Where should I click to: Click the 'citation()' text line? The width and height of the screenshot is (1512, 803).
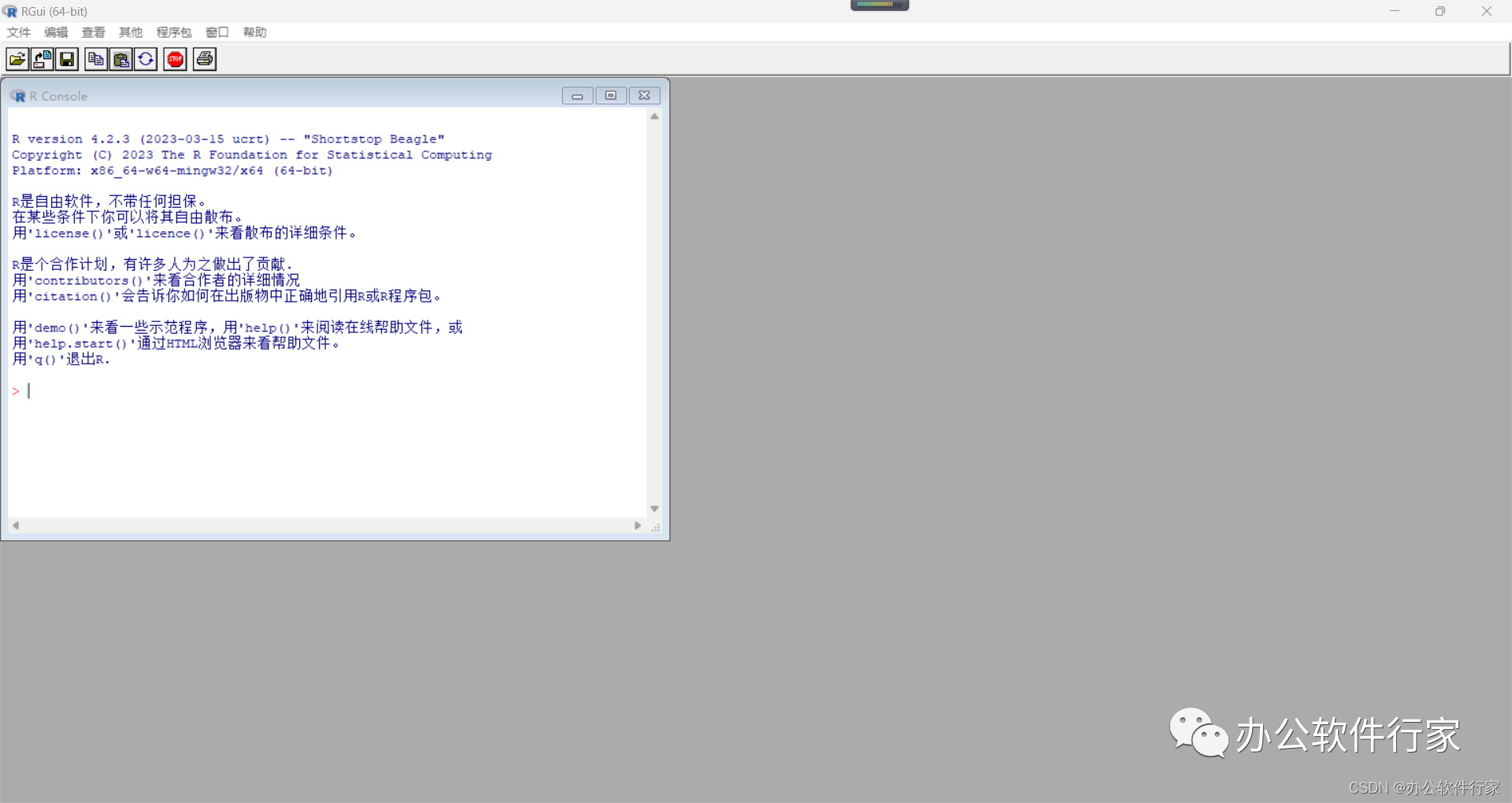coord(228,296)
